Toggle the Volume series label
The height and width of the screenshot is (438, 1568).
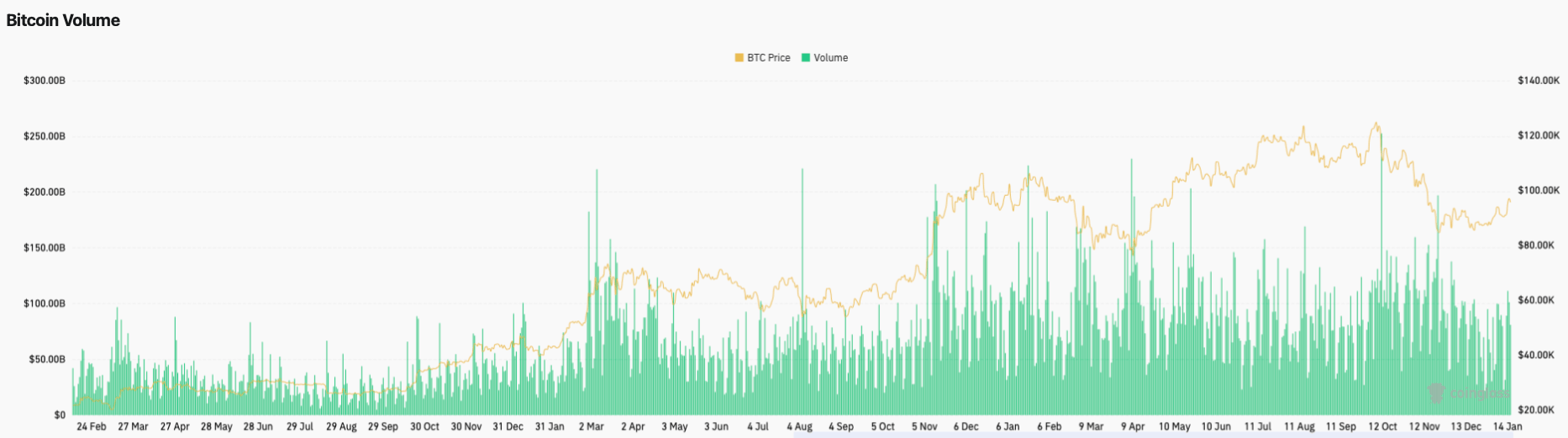pyautogui.click(x=830, y=58)
